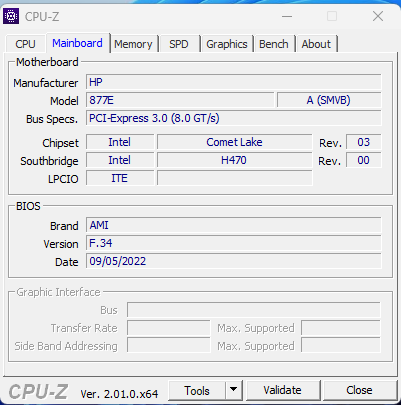Close the window with the title bar X
The height and width of the screenshot is (405, 401).
tap(378, 16)
